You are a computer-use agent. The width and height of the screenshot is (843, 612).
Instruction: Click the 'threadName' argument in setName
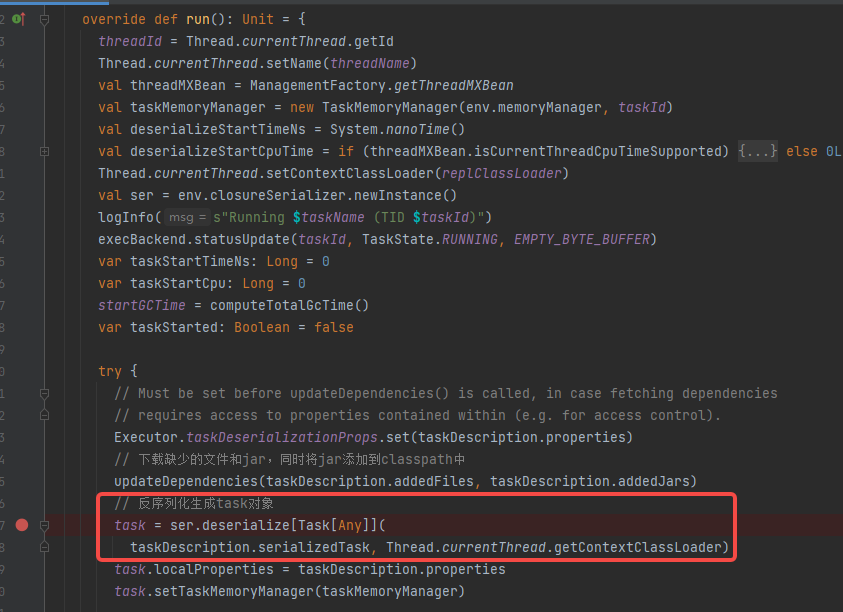(370, 63)
